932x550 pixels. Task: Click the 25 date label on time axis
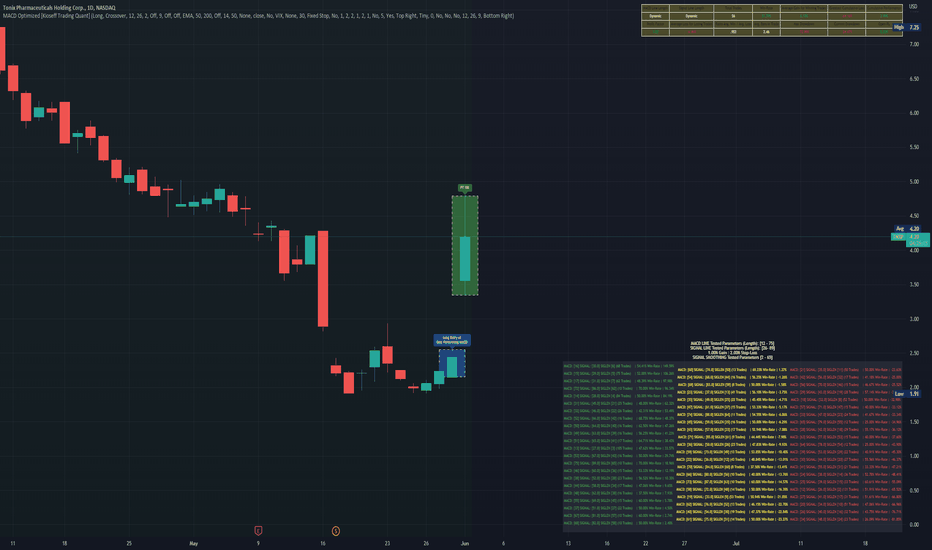tap(129, 543)
